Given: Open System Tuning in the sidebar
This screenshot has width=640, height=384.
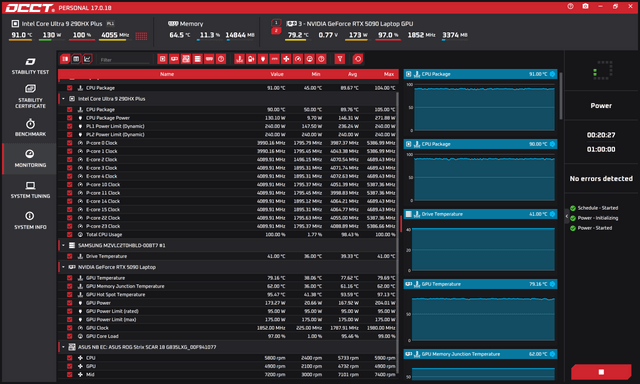Looking at the screenshot, I should (30, 190).
